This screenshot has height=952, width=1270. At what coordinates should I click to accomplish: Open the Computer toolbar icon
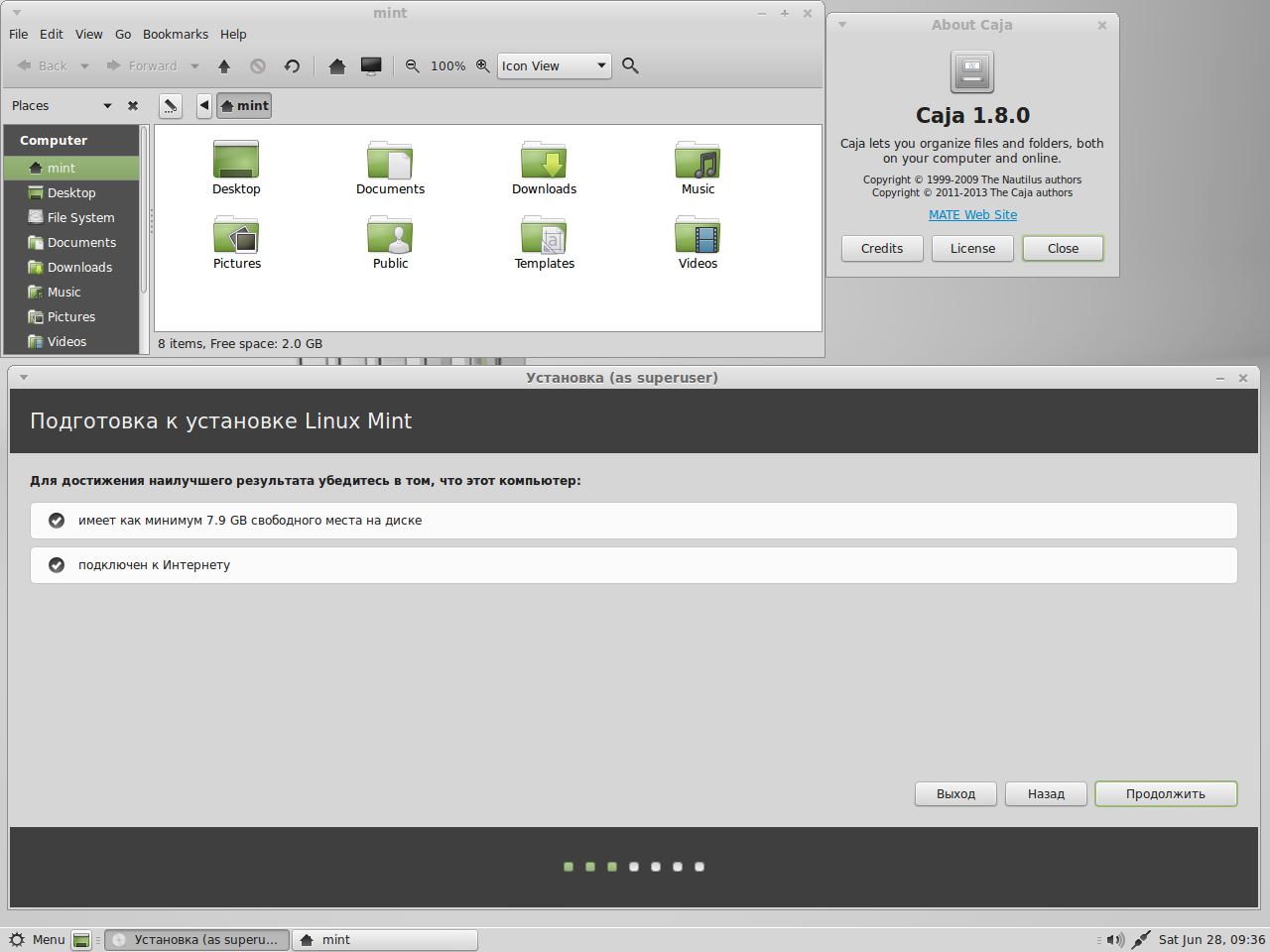click(x=371, y=66)
